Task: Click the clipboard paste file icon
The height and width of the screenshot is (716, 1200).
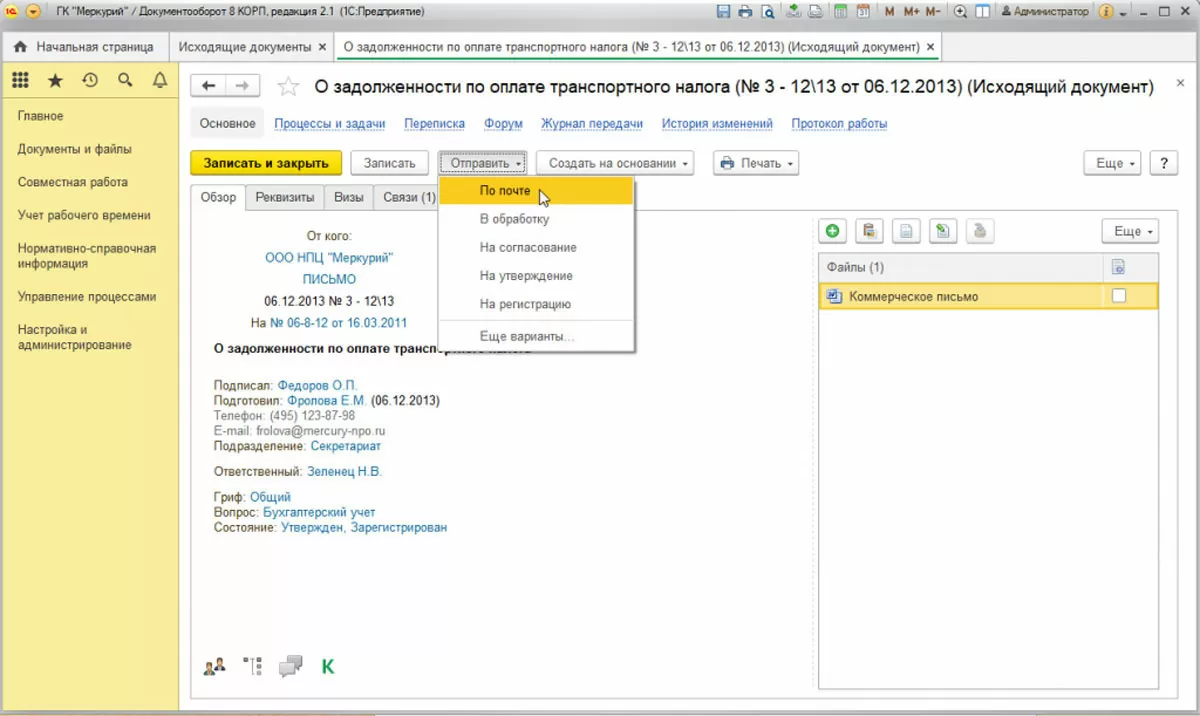Action: coord(869,231)
